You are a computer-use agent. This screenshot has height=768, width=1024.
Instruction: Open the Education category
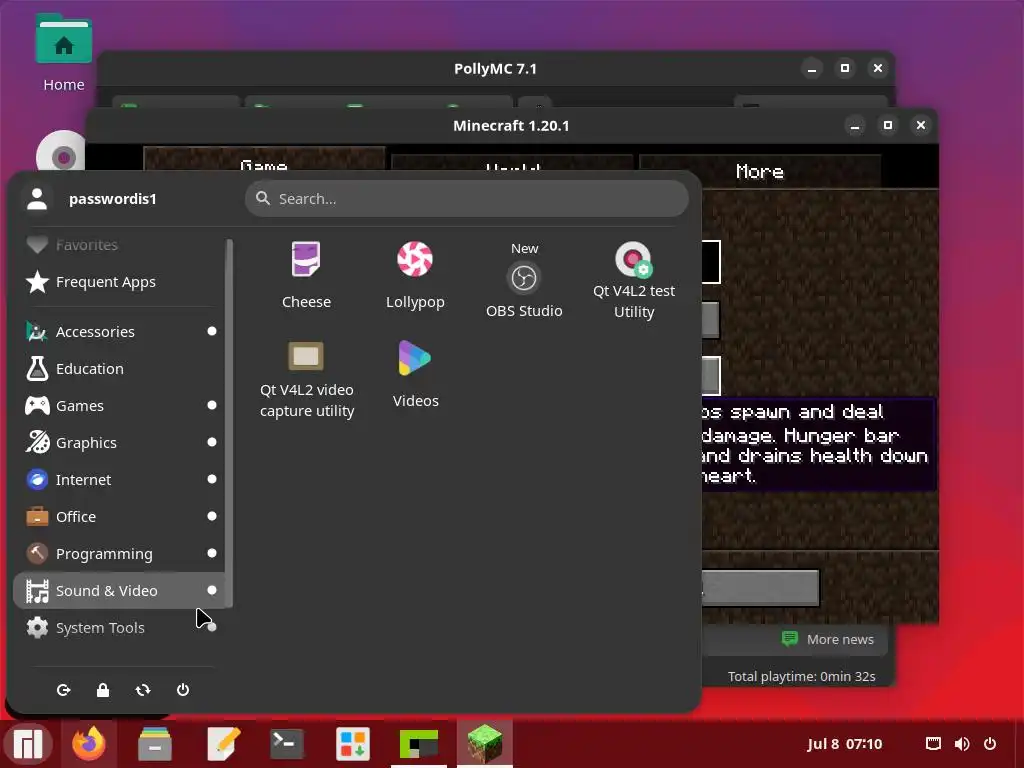(x=120, y=369)
